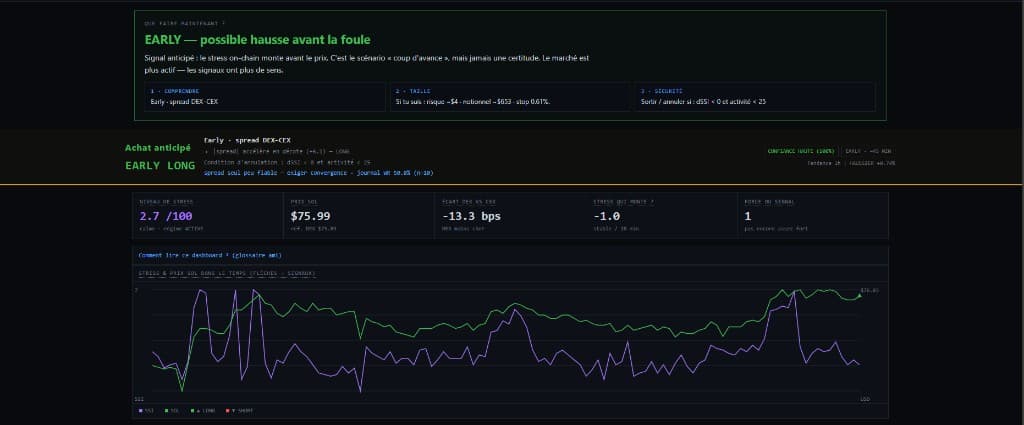The height and width of the screenshot is (425, 1024).
Task: Click the green LONG arrow marker on chart
Action: (x=859, y=296)
